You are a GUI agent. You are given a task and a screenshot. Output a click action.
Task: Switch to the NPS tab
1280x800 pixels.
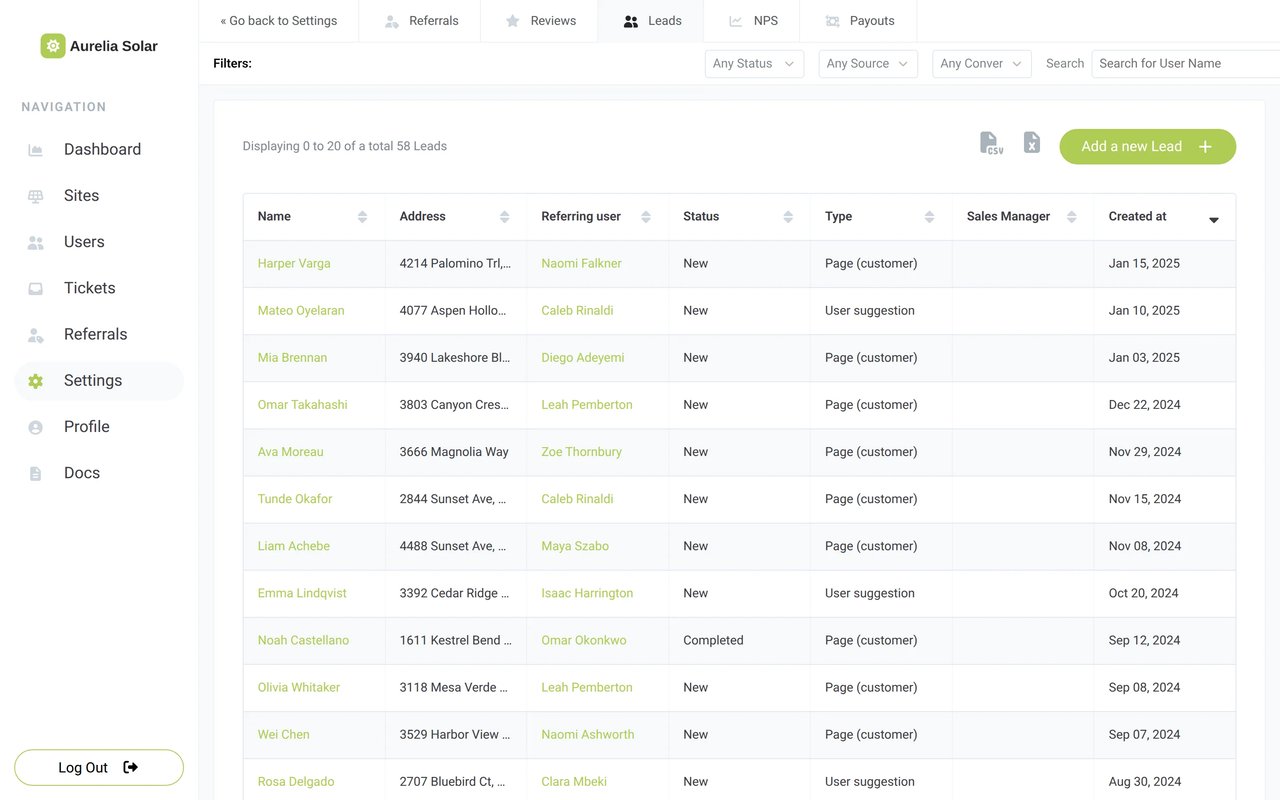tap(753, 21)
